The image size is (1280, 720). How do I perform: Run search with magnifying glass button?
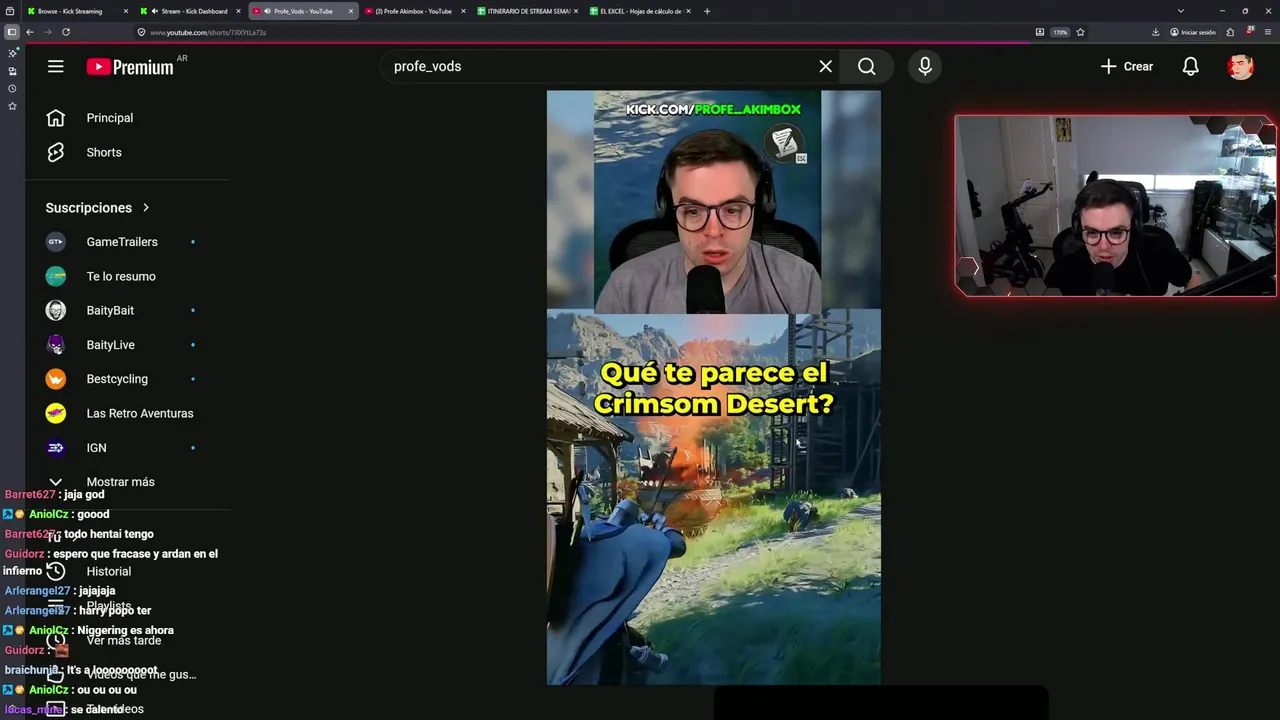point(867,66)
